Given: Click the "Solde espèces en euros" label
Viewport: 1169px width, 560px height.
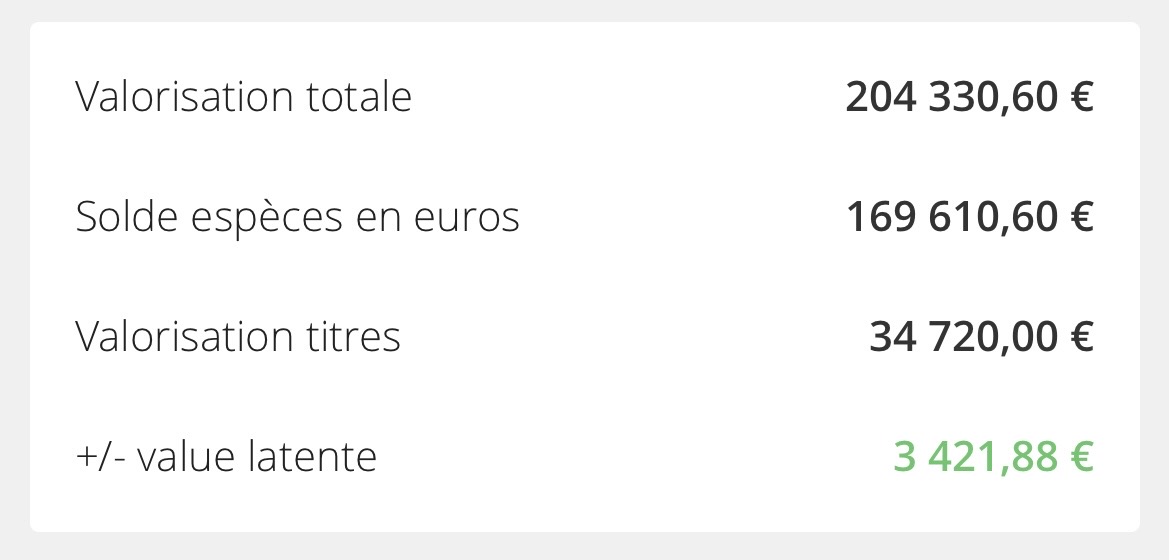Looking at the screenshot, I should click(x=297, y=218).
